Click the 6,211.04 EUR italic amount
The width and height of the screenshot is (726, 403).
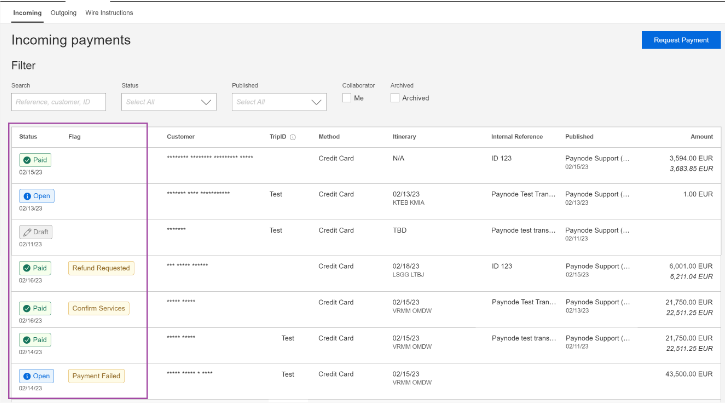(691, 277)
